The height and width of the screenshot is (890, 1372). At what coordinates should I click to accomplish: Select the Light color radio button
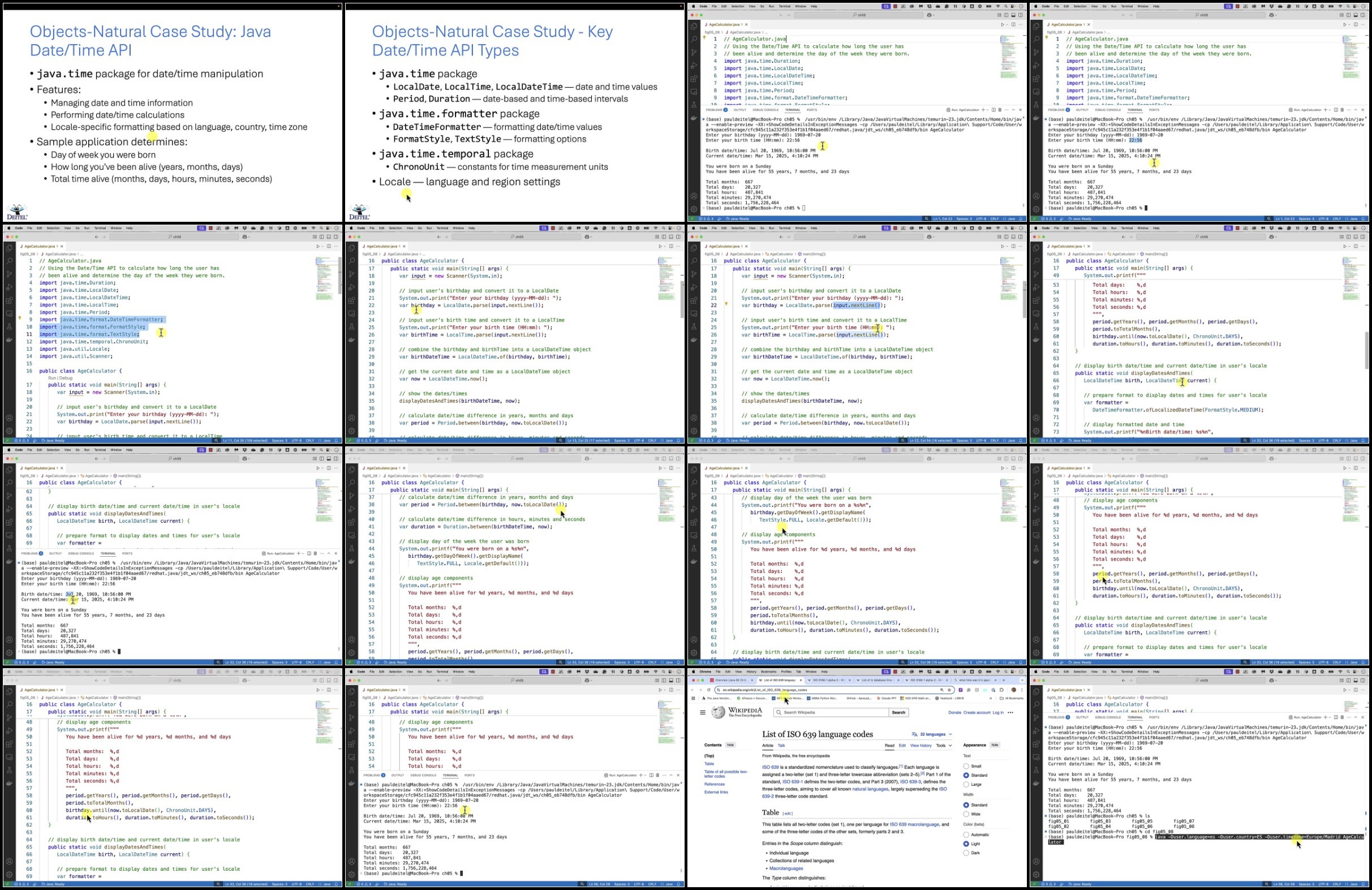point(966,844)
